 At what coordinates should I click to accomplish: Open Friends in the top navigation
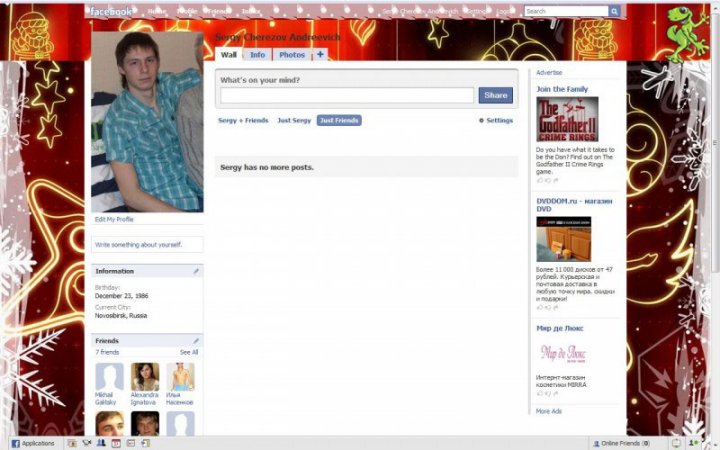coord(219,11)
